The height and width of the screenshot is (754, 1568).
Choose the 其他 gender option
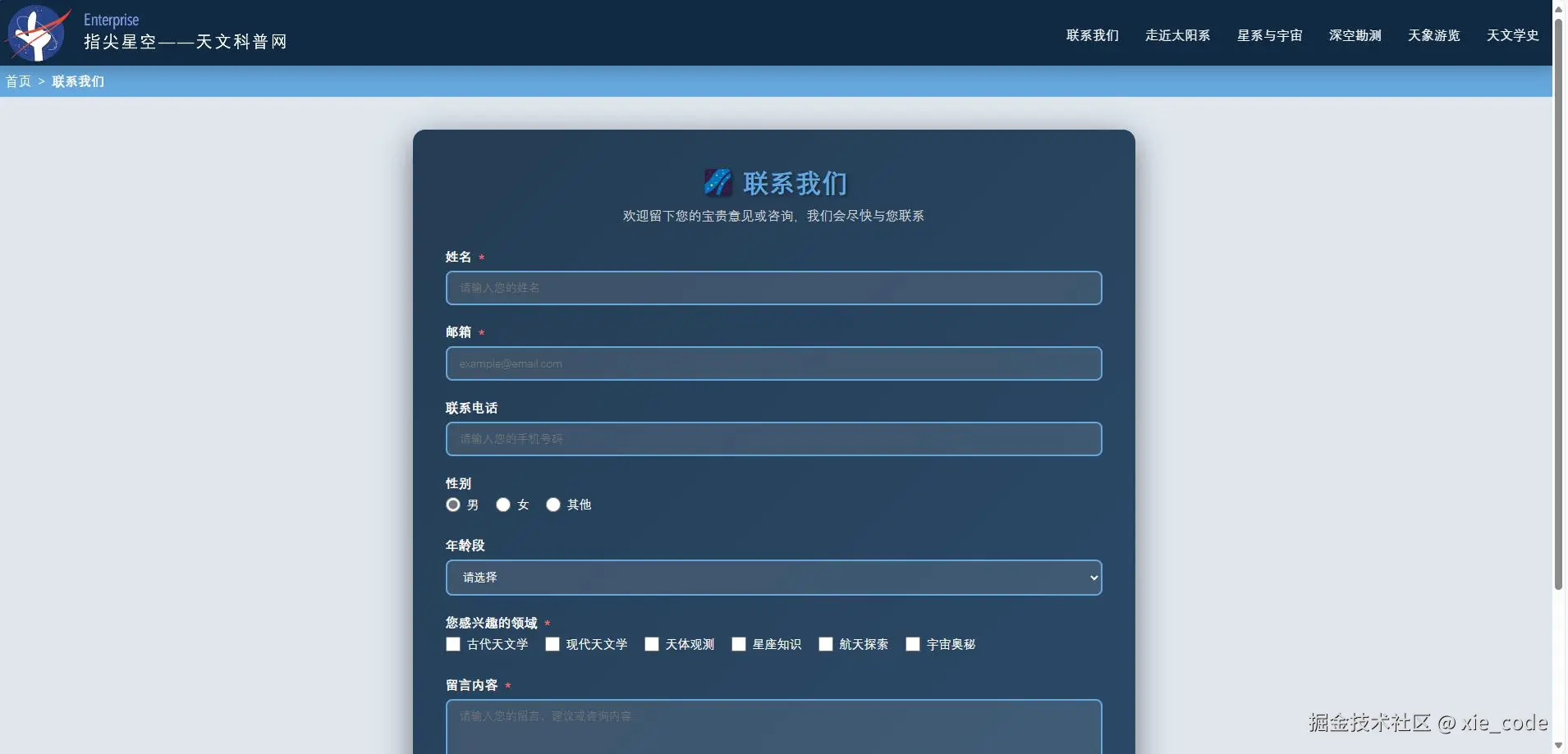553,505
